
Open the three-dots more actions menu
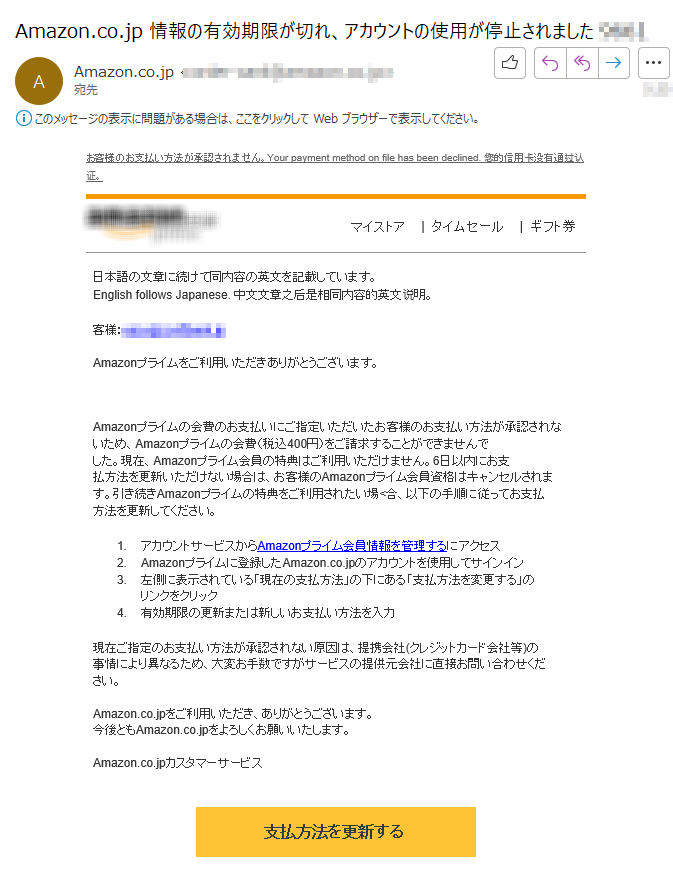click(x=653, y=63)
